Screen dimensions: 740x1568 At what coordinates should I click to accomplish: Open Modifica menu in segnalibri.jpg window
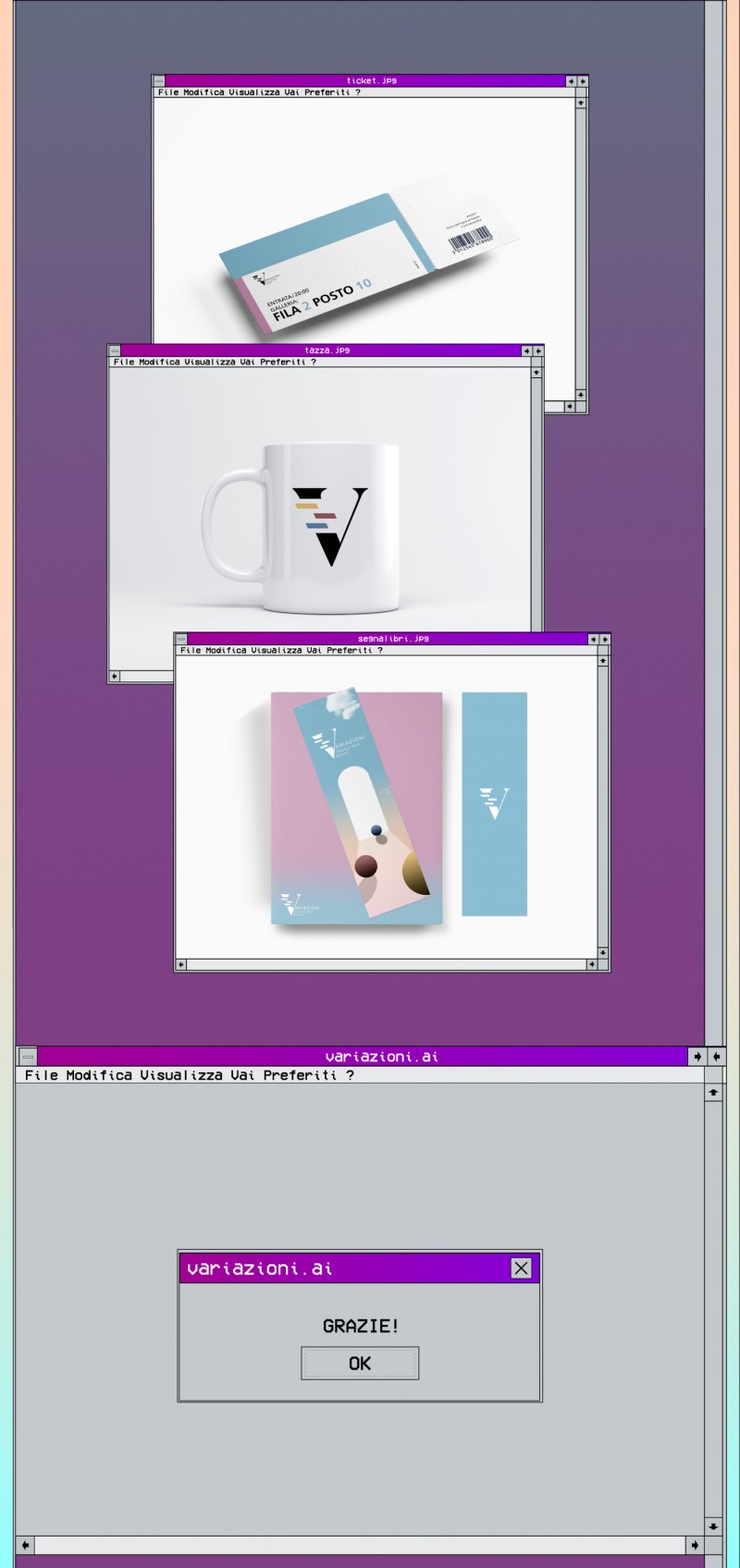[x=225, y=651]
